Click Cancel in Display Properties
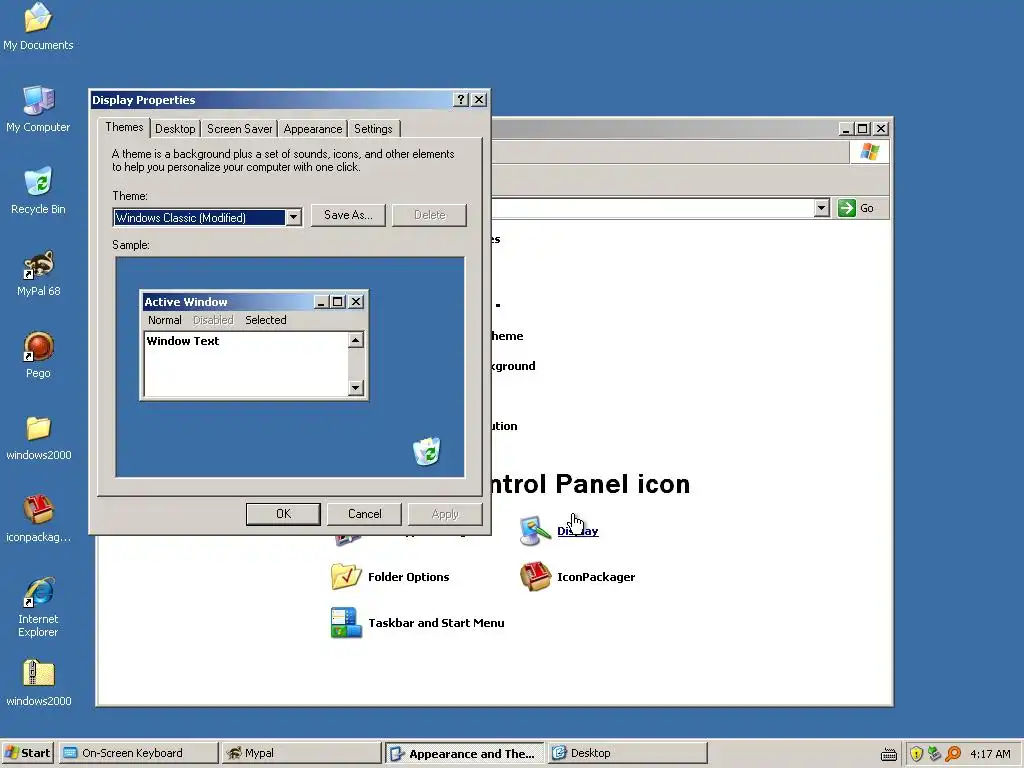 click(364, 514)
